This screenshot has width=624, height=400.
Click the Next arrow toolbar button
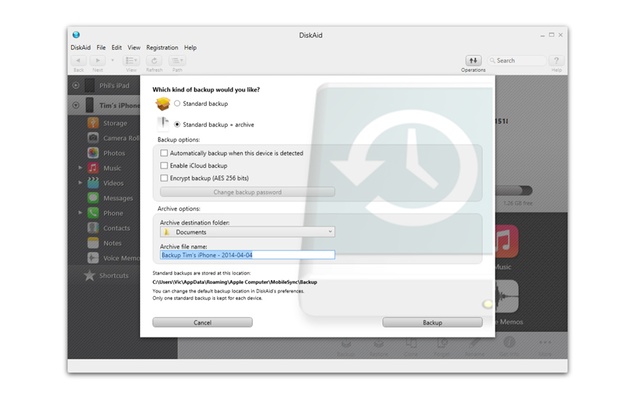point(98,60)
